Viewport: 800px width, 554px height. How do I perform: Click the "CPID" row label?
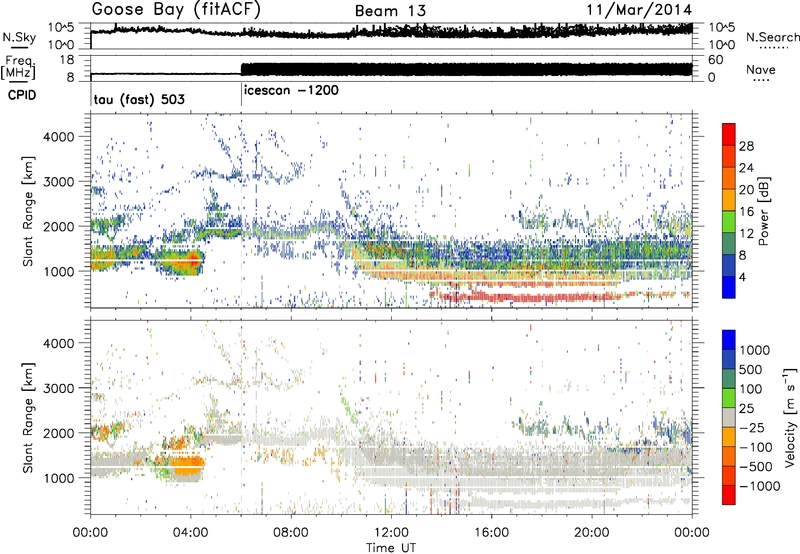tap(22, 95)
